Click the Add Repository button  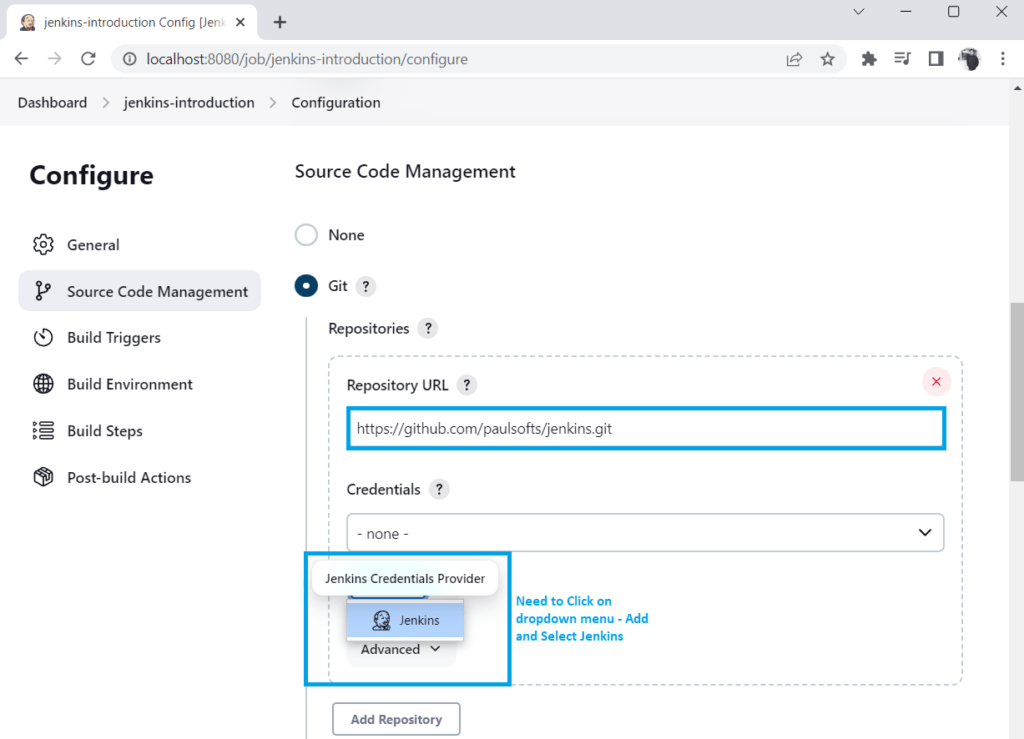(x=396, y=718)
